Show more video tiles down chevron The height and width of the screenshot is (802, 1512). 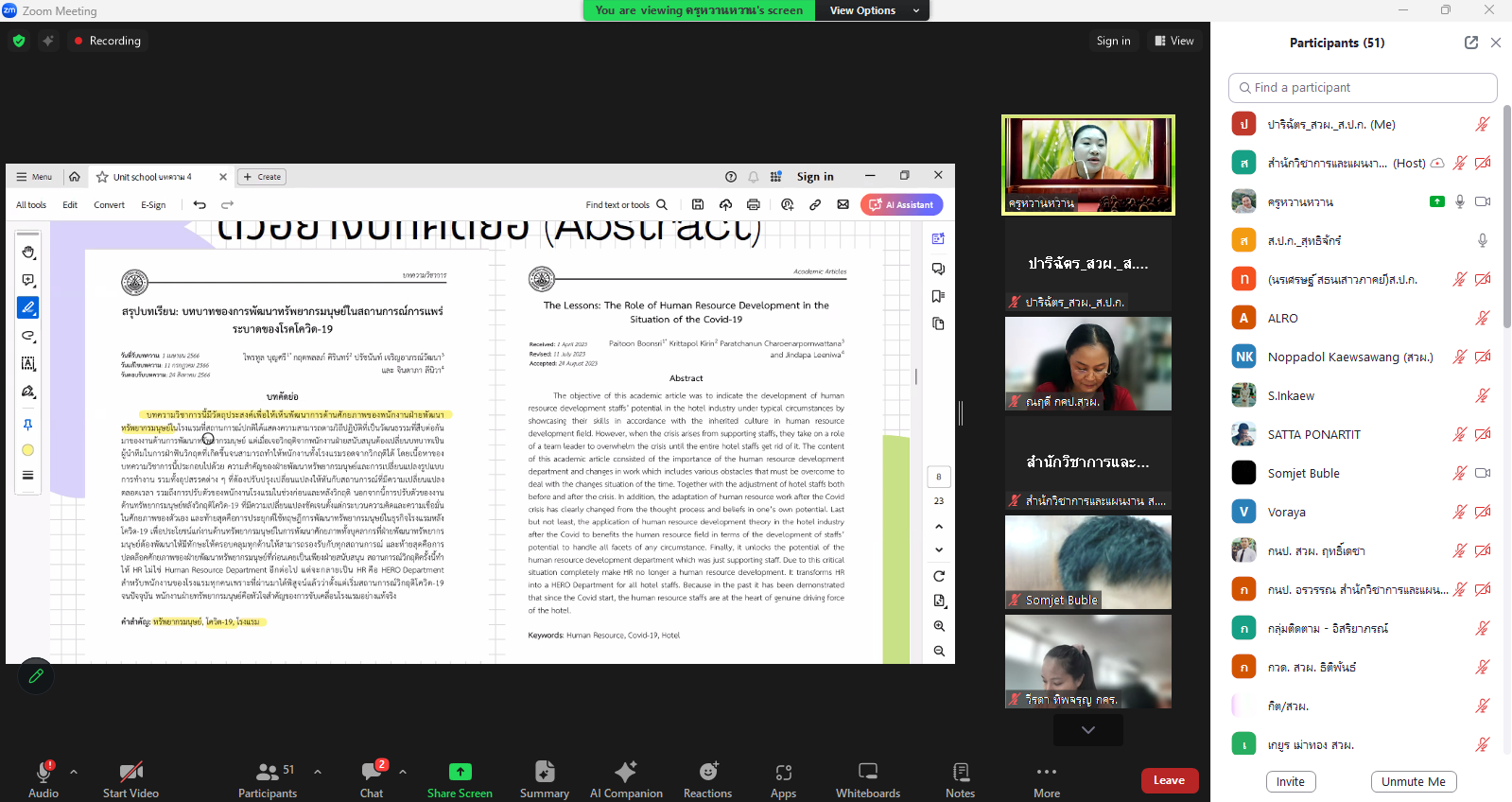coord(1088,730)
